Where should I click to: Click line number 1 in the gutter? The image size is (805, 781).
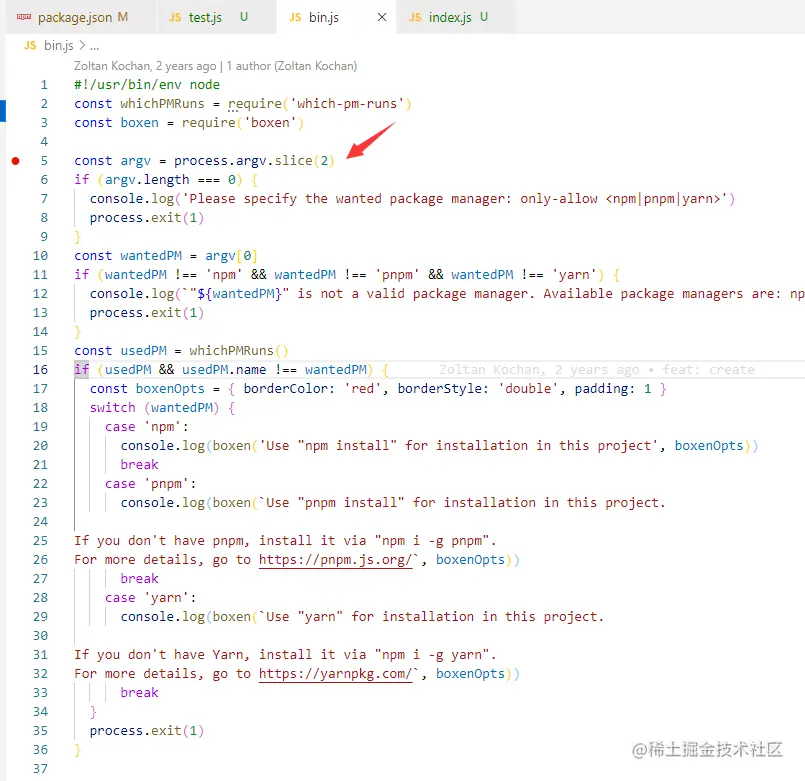coord(44,85)
